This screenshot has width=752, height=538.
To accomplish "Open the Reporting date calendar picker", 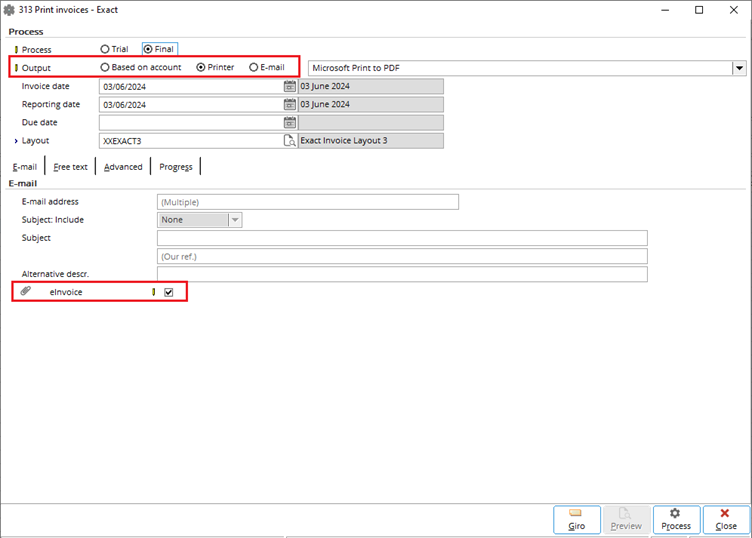I will 290,105.
